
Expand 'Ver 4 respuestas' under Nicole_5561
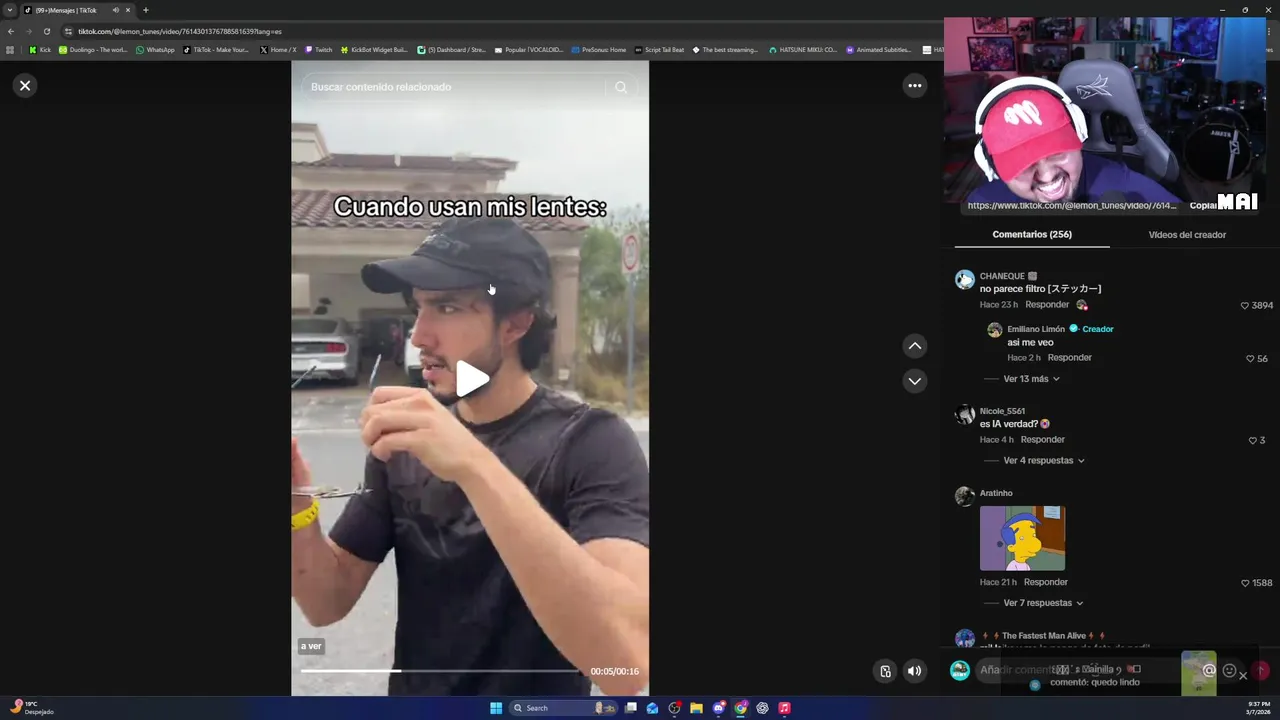tap(1043, 461)
